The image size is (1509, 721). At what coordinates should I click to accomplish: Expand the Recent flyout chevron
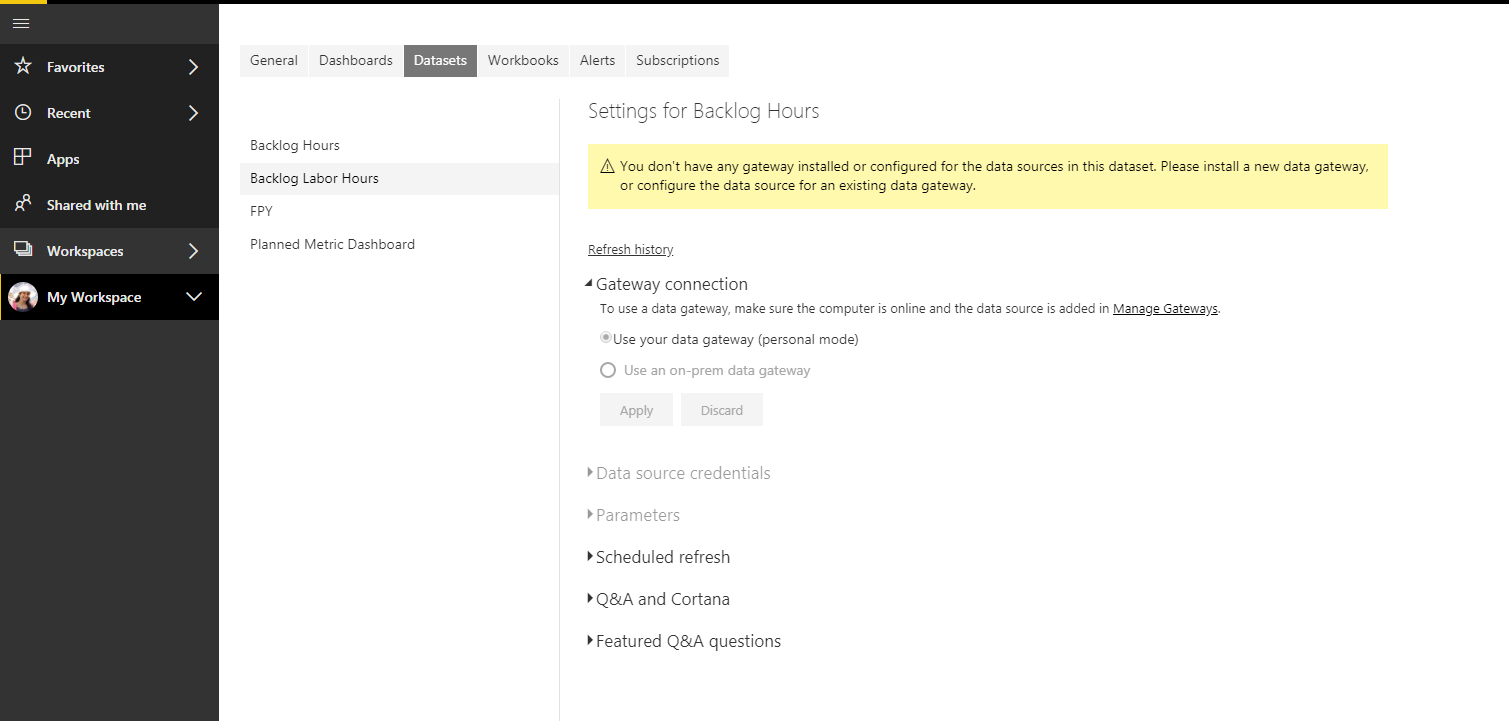(194, 113)
